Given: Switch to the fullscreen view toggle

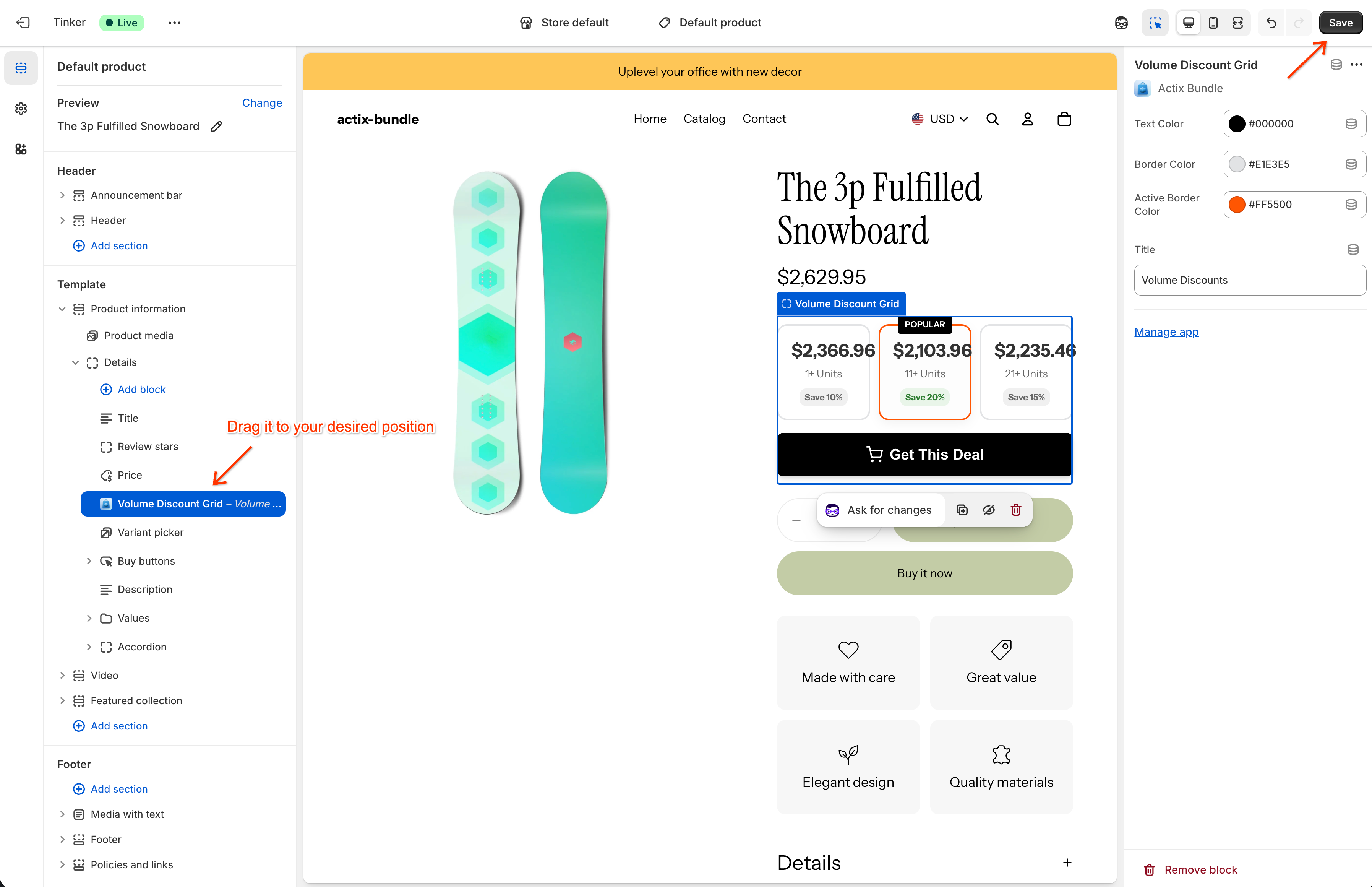Looking at the screenshot, I should pyautogui.click(x=1237, y=23).
